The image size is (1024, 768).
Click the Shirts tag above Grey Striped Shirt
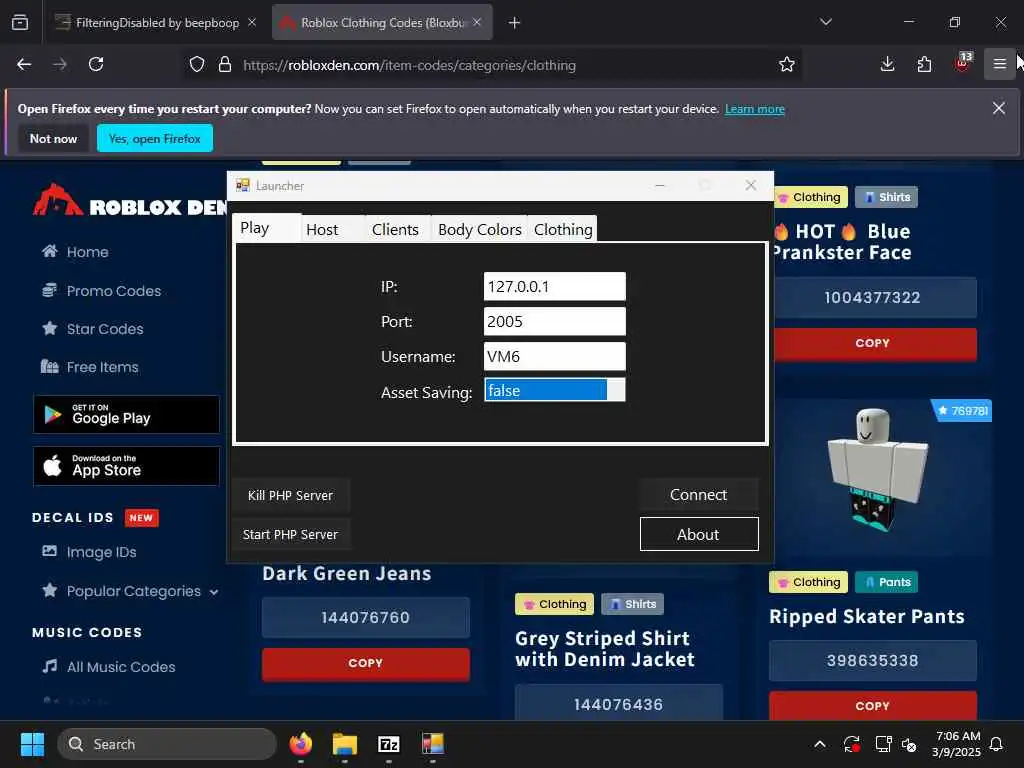point(633,604)
